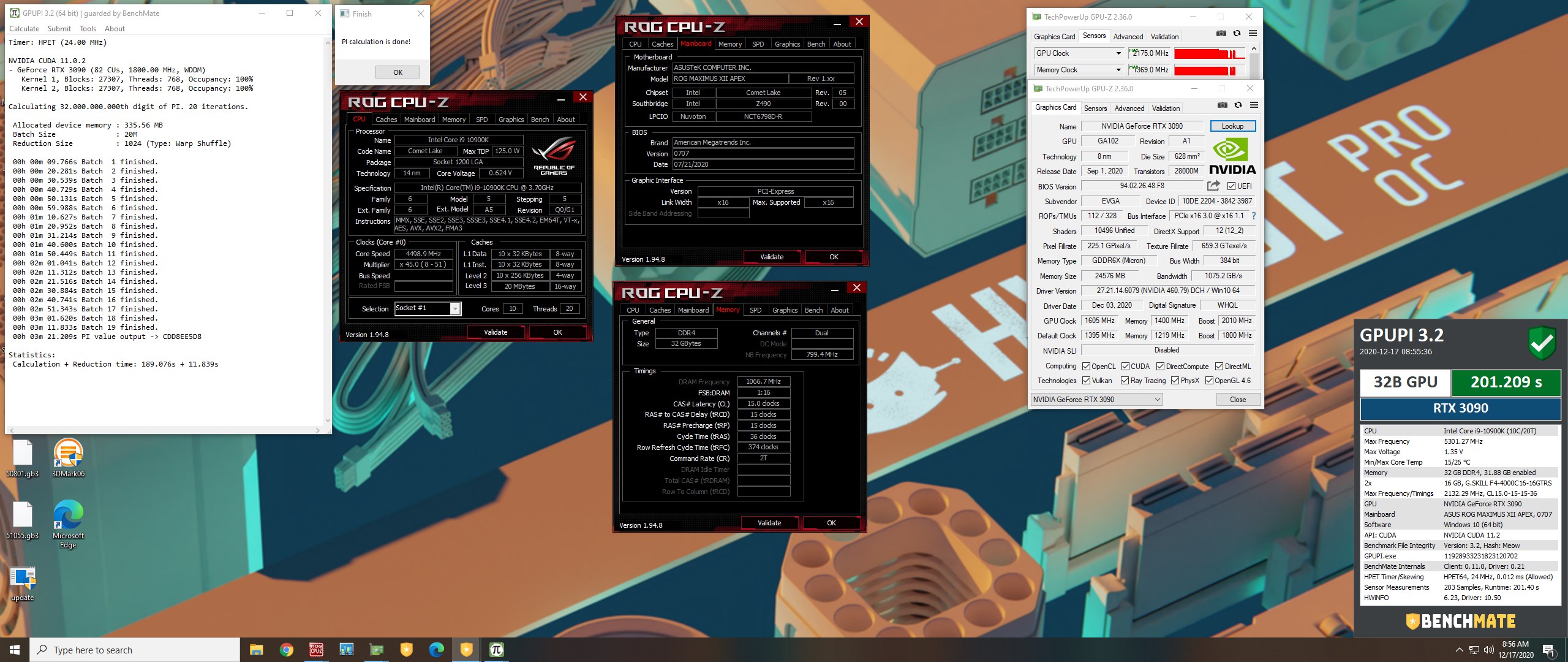Image resolution: width=1568 pixels, height=662 pixels.
Task: Click the Bus Interface question mark icon
Action: [x=1254, y=216]
